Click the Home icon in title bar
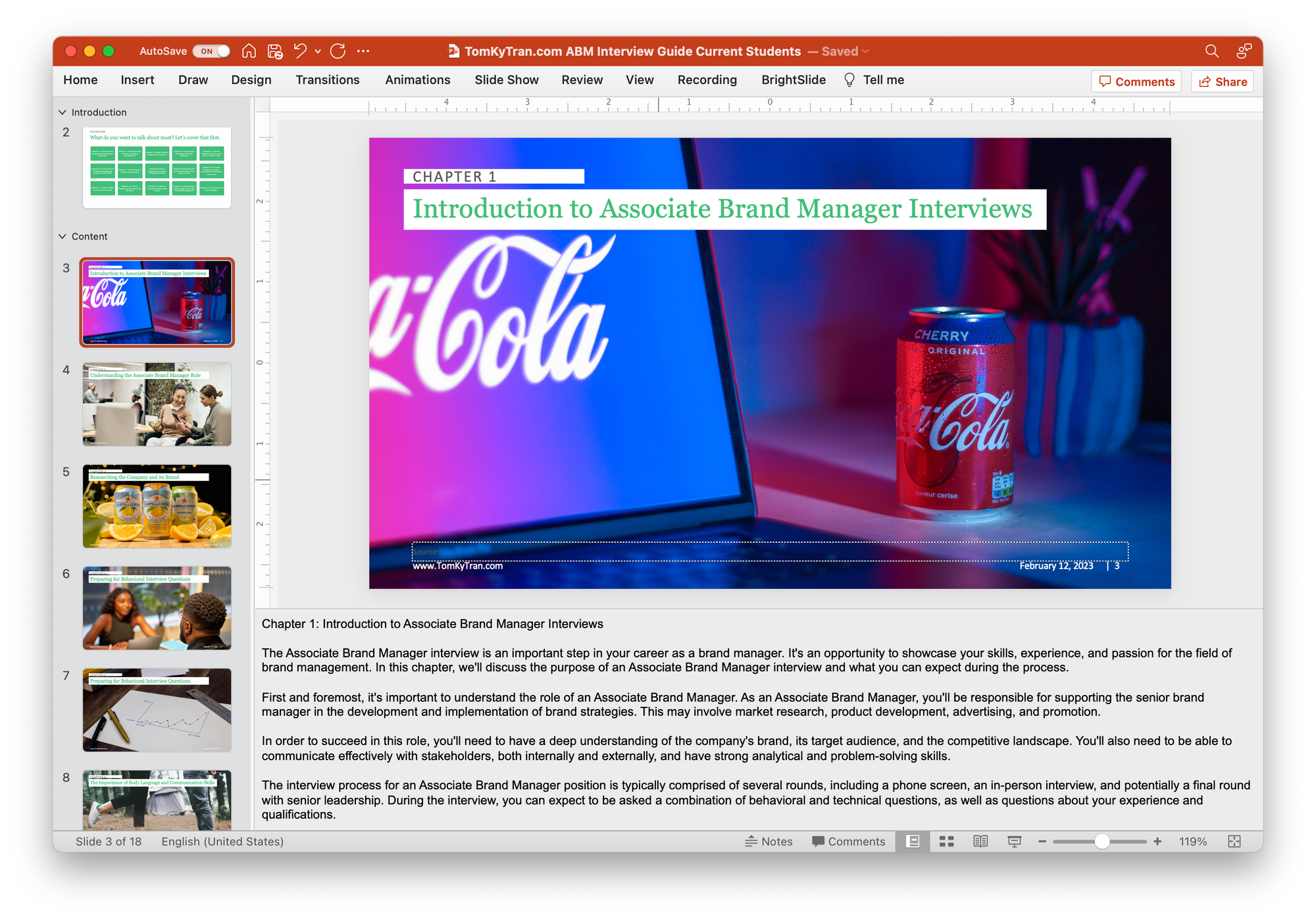1316x922 pixels. pyautogui.click(x=249, y=51)
